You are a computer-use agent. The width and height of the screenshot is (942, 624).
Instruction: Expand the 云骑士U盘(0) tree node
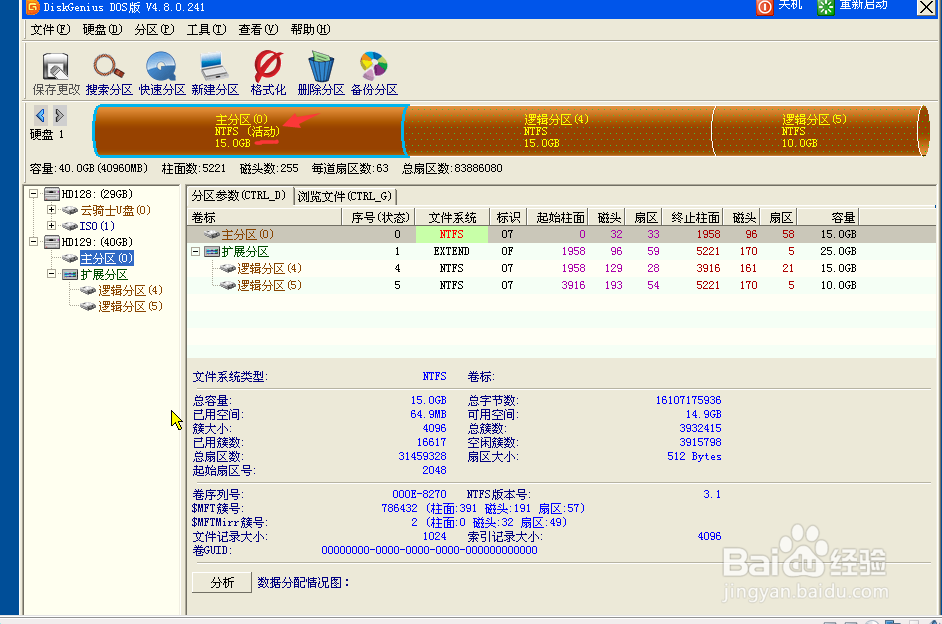tap(52, 210)
